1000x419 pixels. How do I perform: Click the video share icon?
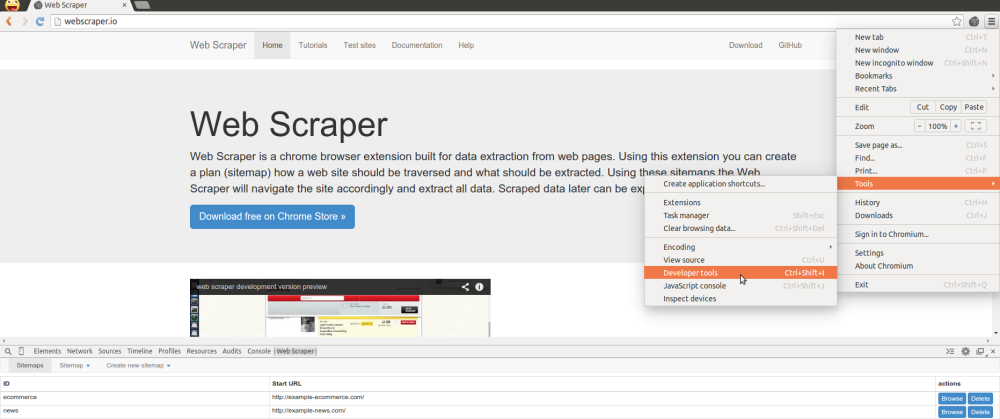[x=465, y=287]
